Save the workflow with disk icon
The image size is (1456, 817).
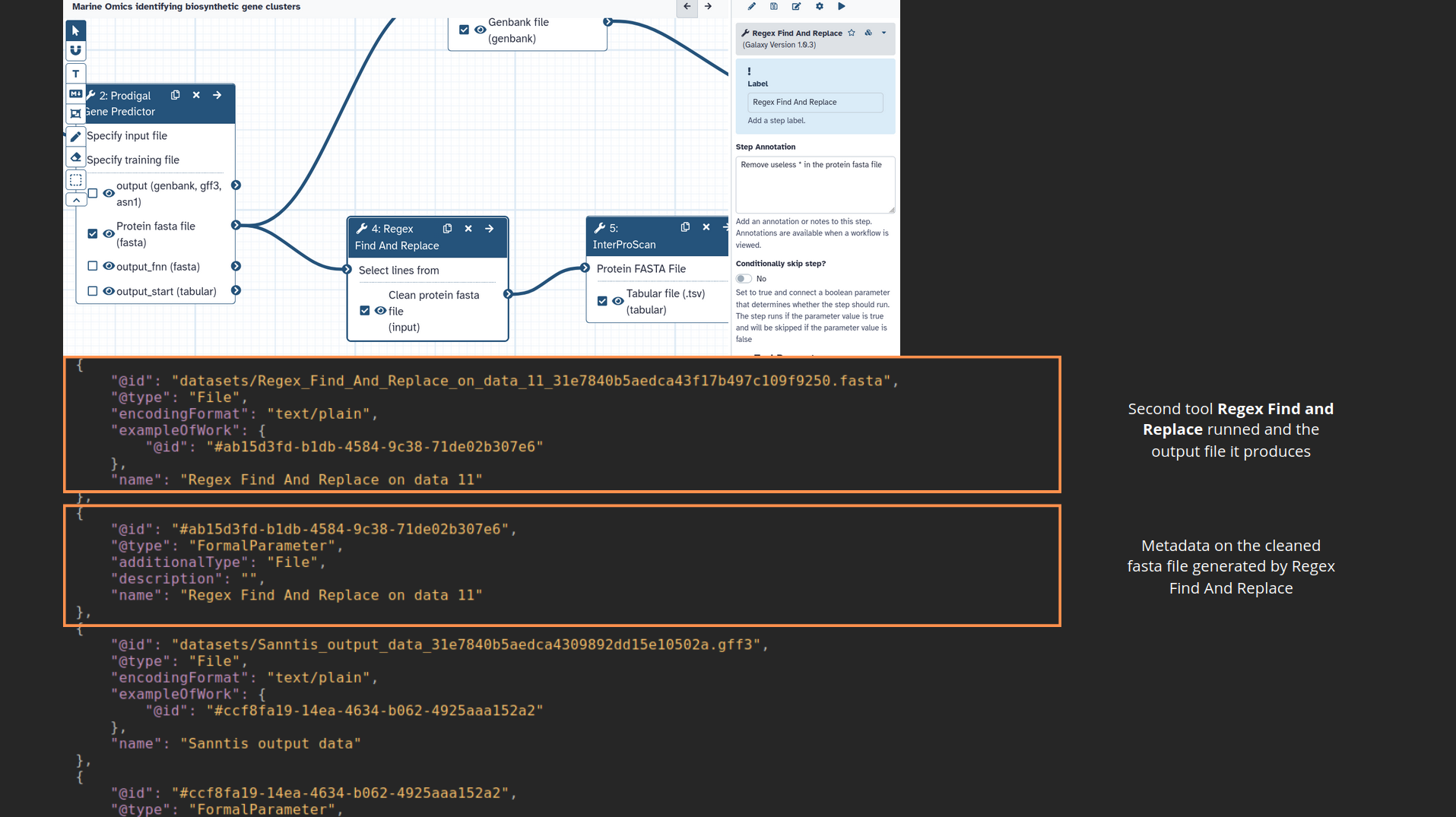(774, 6)
